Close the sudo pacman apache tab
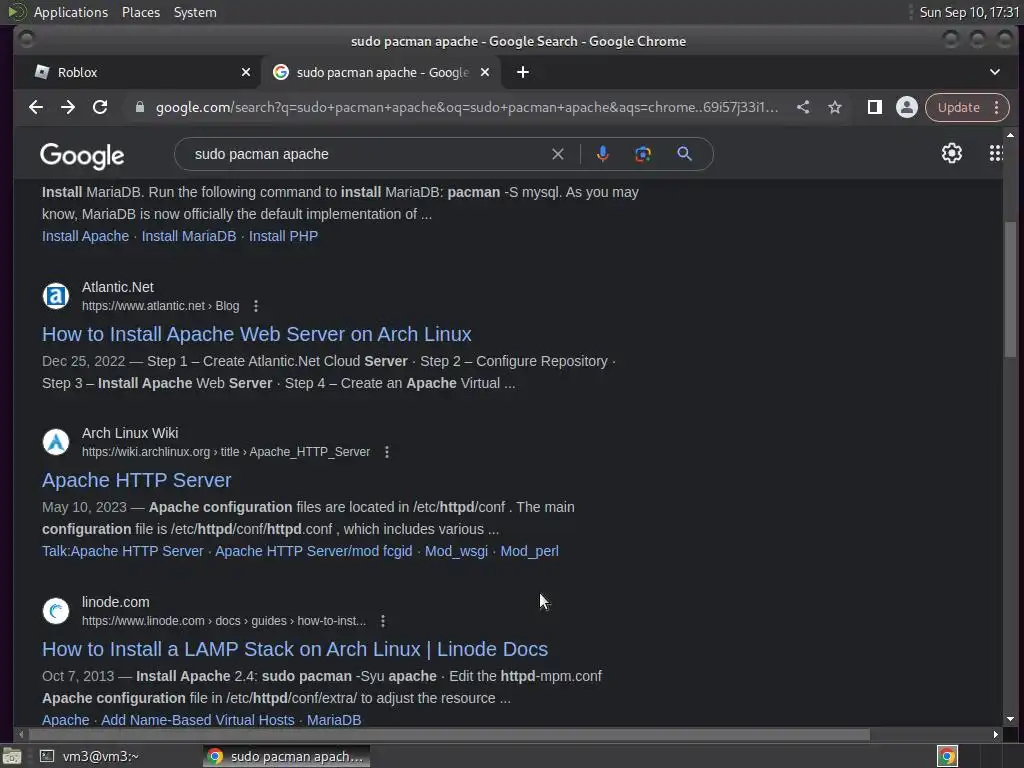The height and width of the screenshot is (768, 1024). (485, 72)
